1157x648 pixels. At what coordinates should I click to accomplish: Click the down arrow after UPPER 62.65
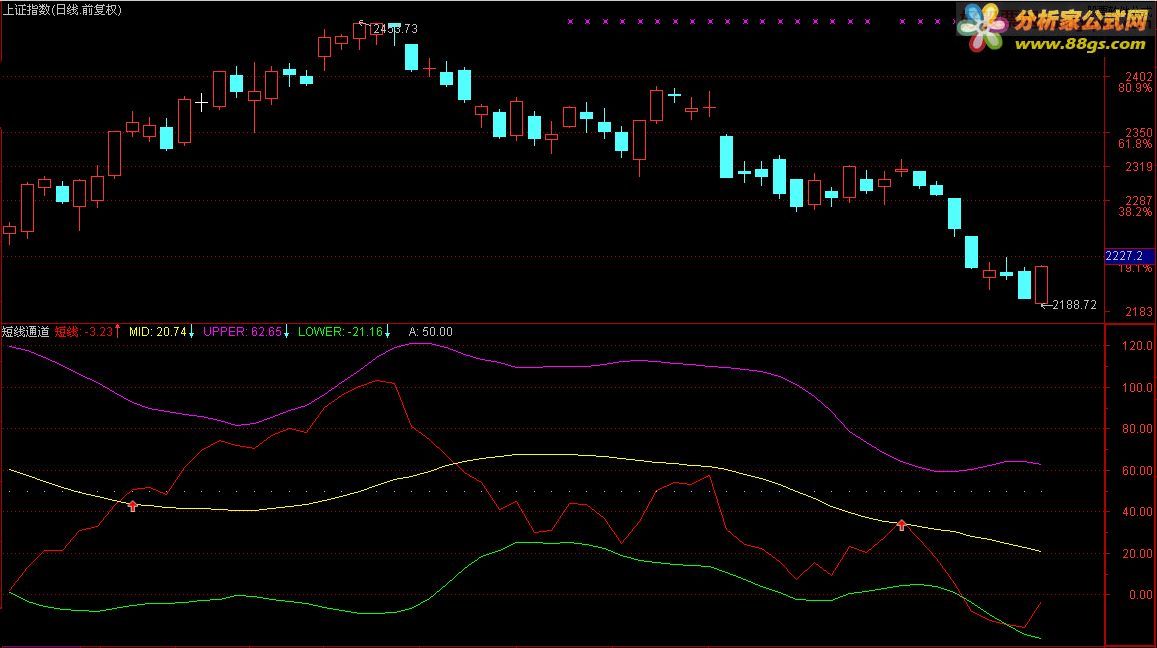[286, 332]
